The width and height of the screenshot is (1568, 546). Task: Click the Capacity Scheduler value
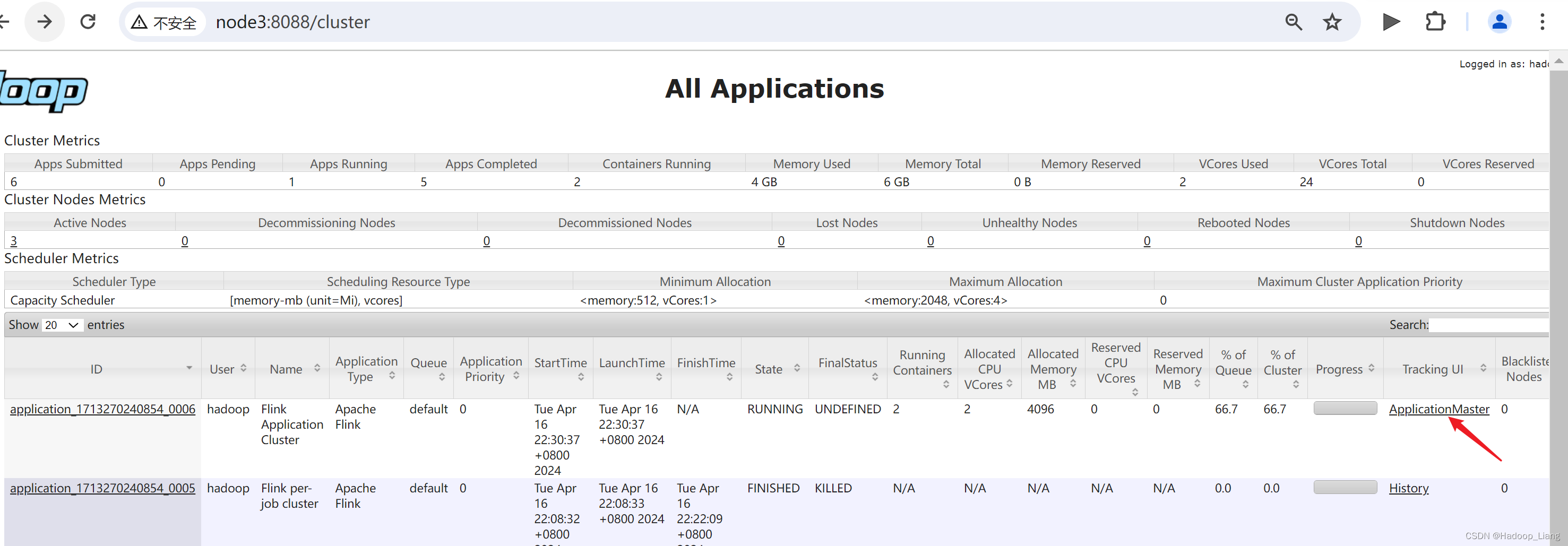click(62, 301)
